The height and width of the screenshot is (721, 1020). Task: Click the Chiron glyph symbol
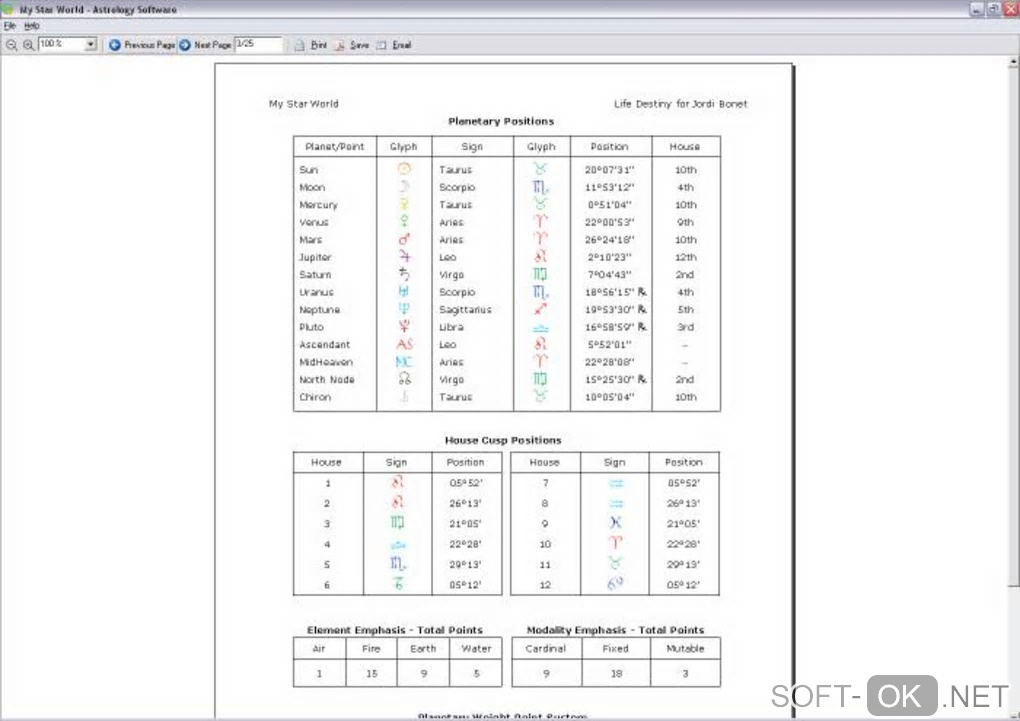tap(404, 396)
